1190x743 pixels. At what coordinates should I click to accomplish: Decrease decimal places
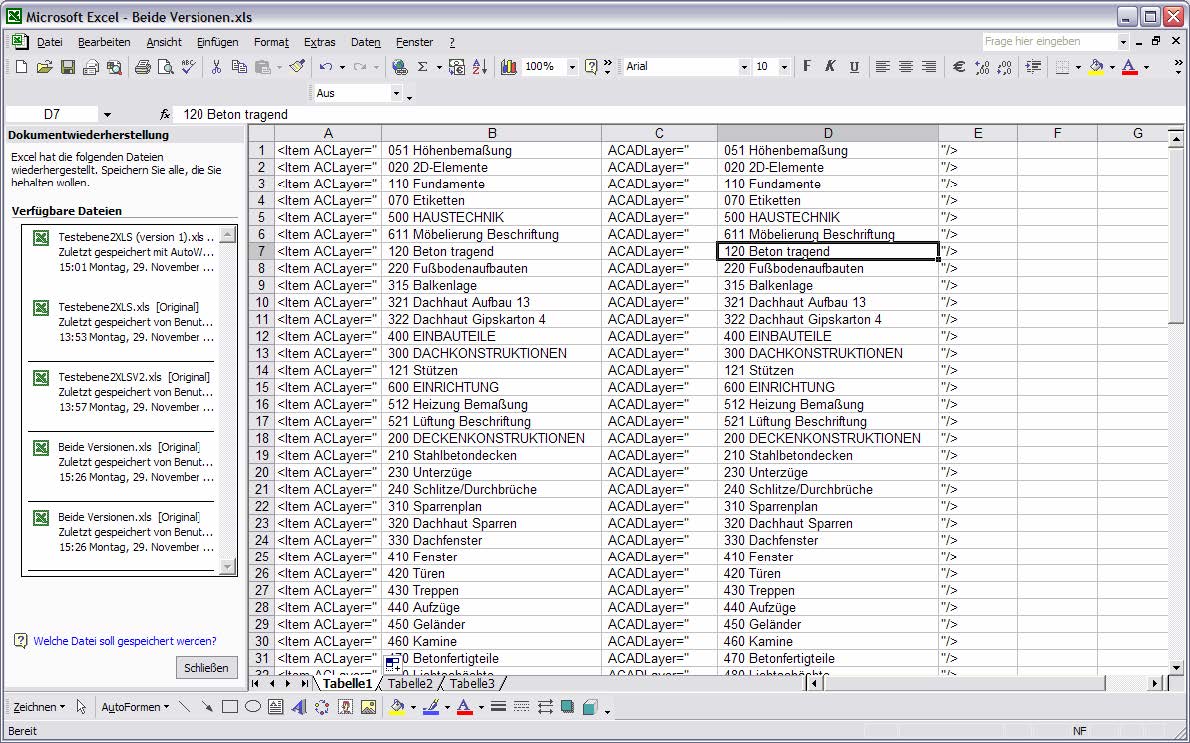point(1005,68)
